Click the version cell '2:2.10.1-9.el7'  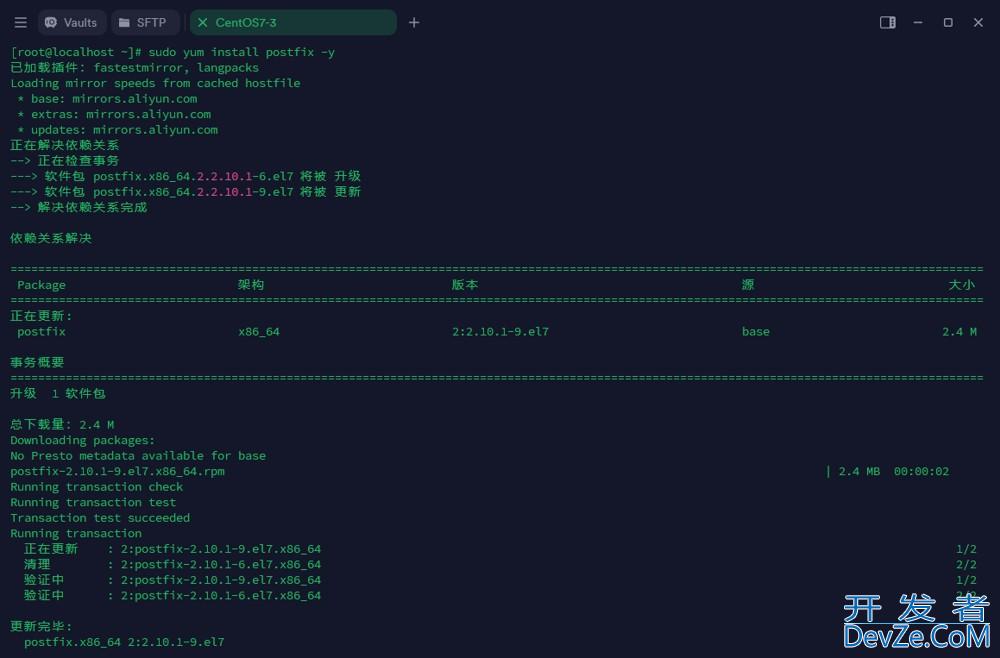(x=501, y=332)
